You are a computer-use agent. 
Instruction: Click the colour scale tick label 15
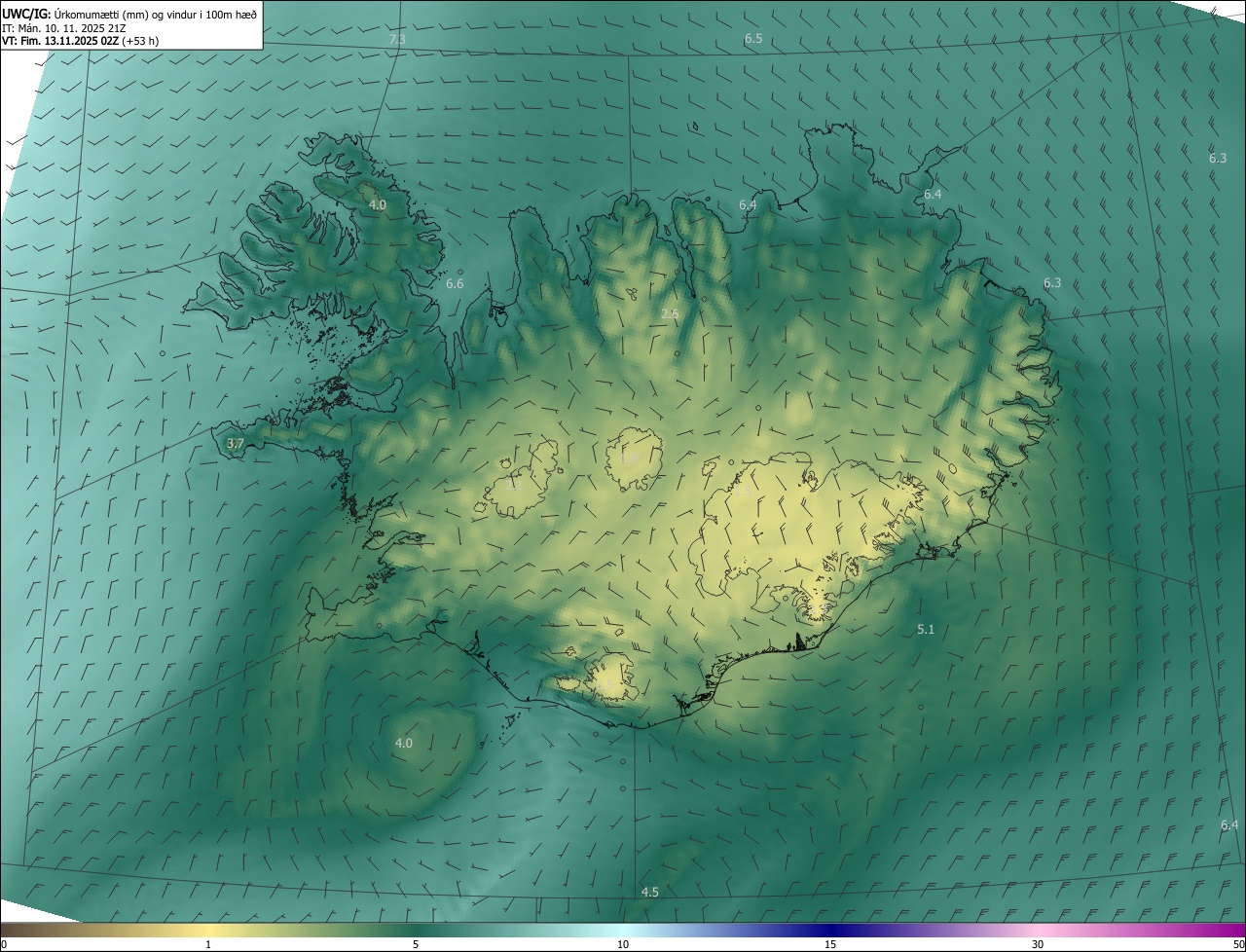[x=830, y=945]
